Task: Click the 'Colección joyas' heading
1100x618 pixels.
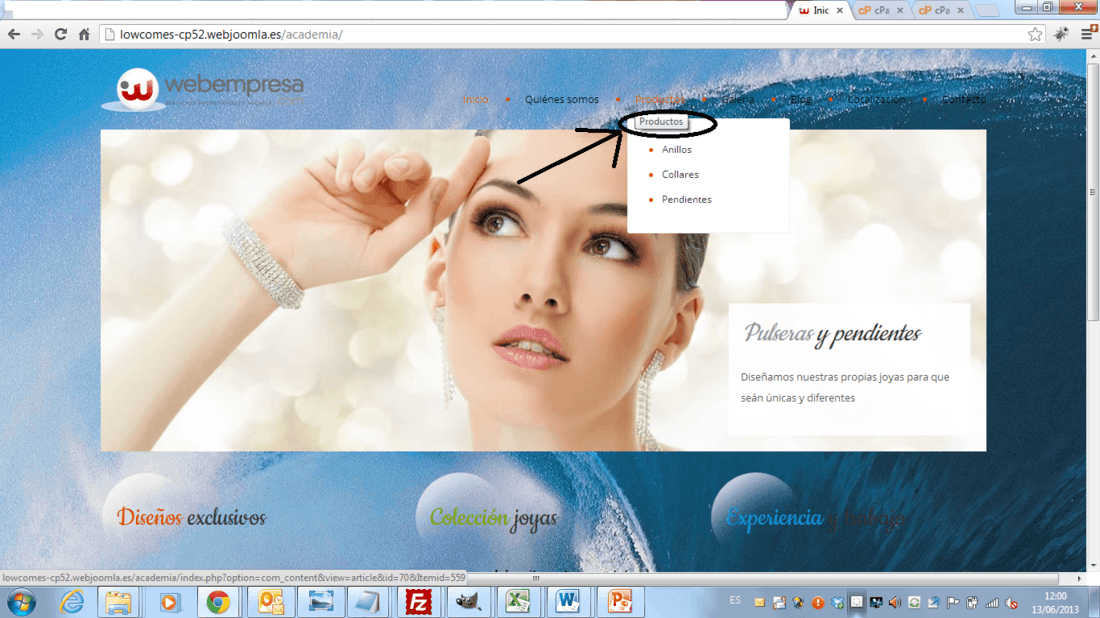Action: (493, 518)
